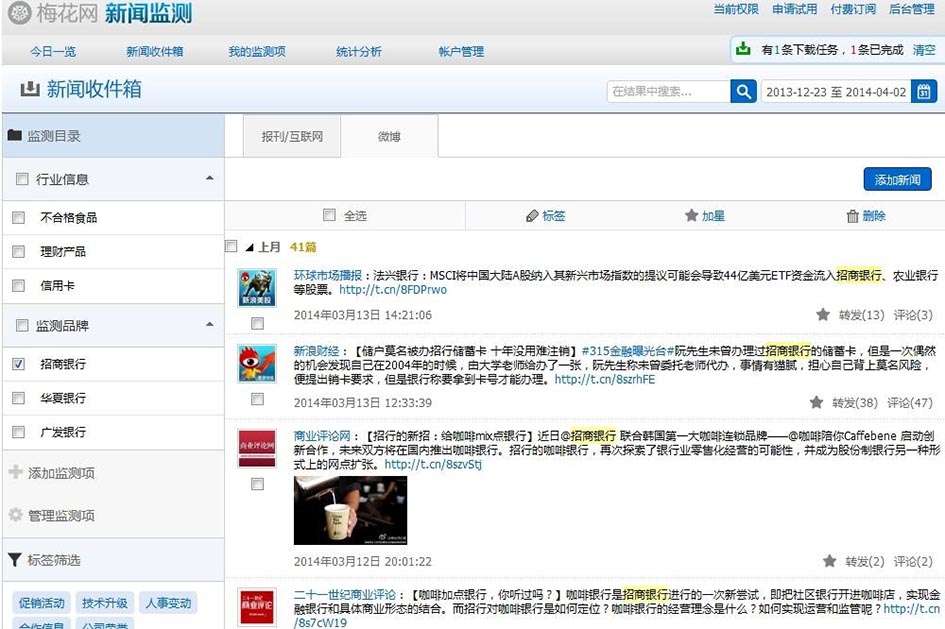Check the 广发银行 checkbox

tap(19, 432)
